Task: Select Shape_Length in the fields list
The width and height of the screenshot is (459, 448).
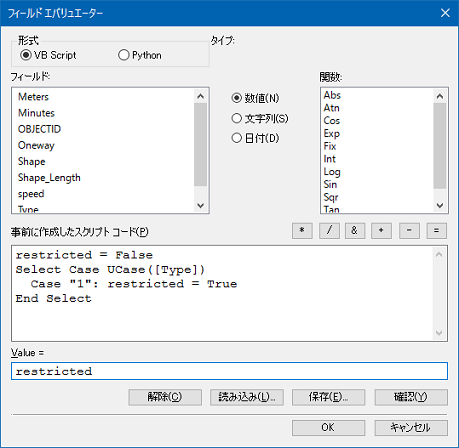Action: [49, 178]
